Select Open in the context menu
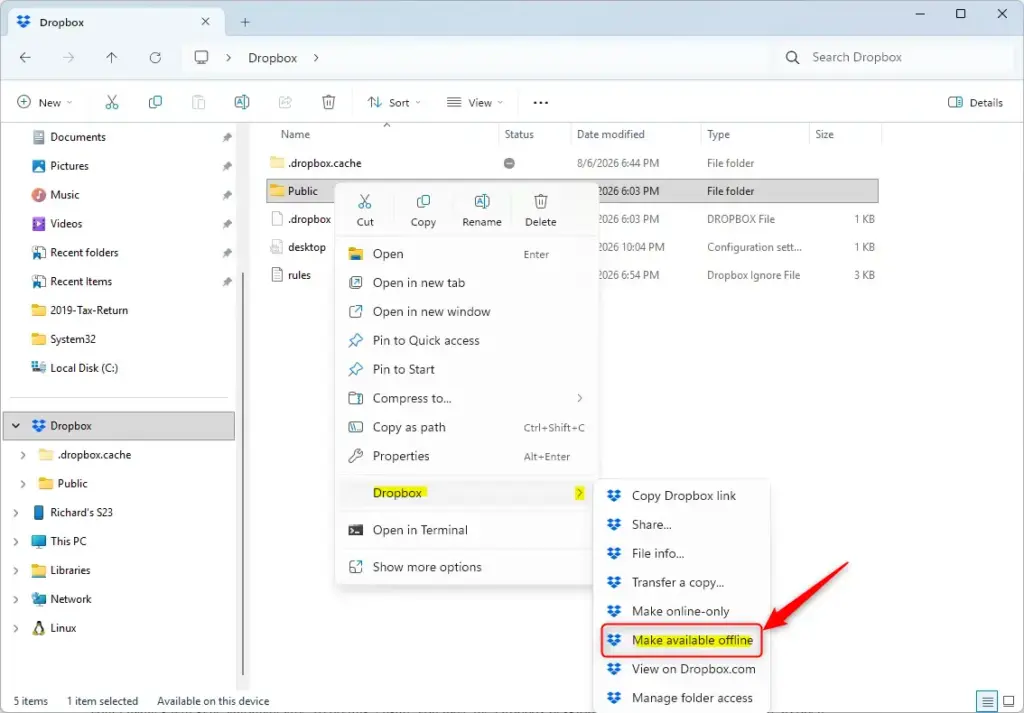The width and height of the screenshot is (1024, 713). [x=465, y=254]
